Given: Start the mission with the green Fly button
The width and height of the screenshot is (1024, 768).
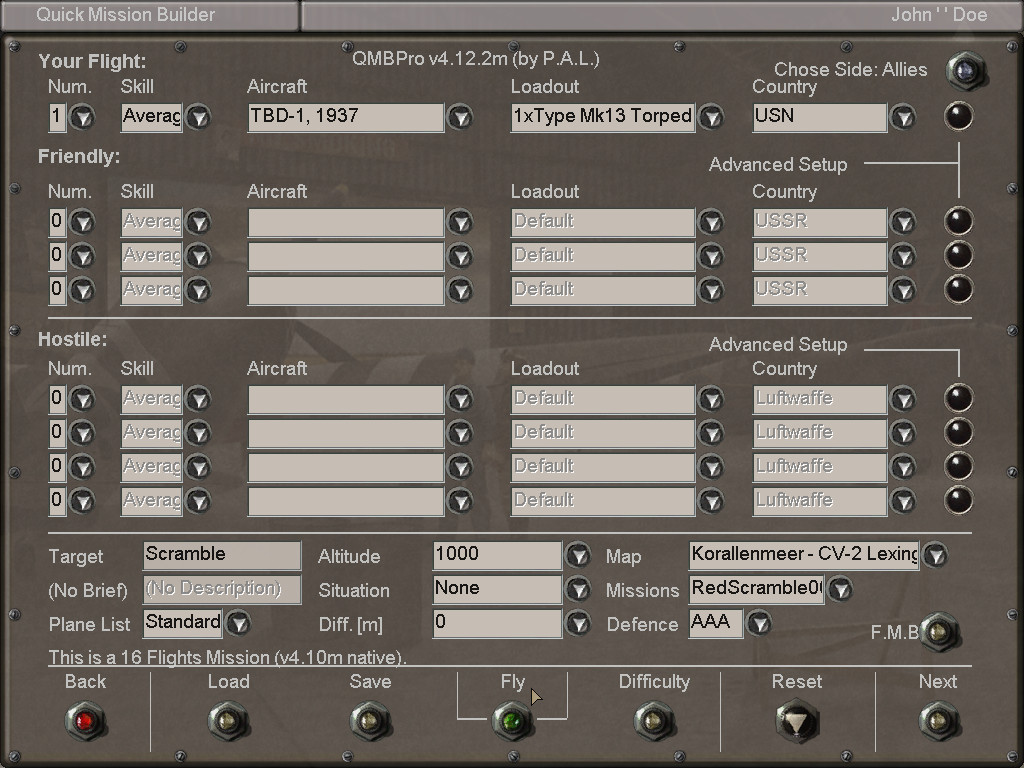Looking at the screenshot, I should pos(513,721).
